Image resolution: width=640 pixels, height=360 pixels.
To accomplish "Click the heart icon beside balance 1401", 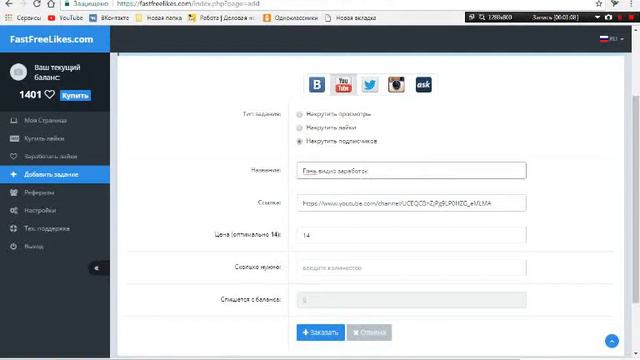I will click(50, 95).
